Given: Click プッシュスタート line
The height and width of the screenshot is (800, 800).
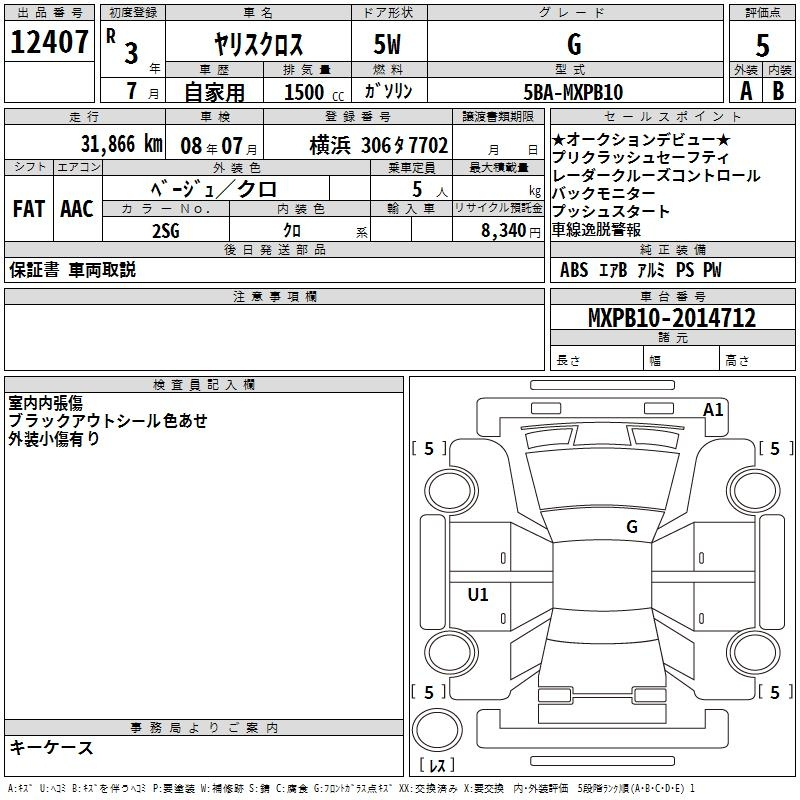Looking at the screenshot, I should (x=611, y=211).
